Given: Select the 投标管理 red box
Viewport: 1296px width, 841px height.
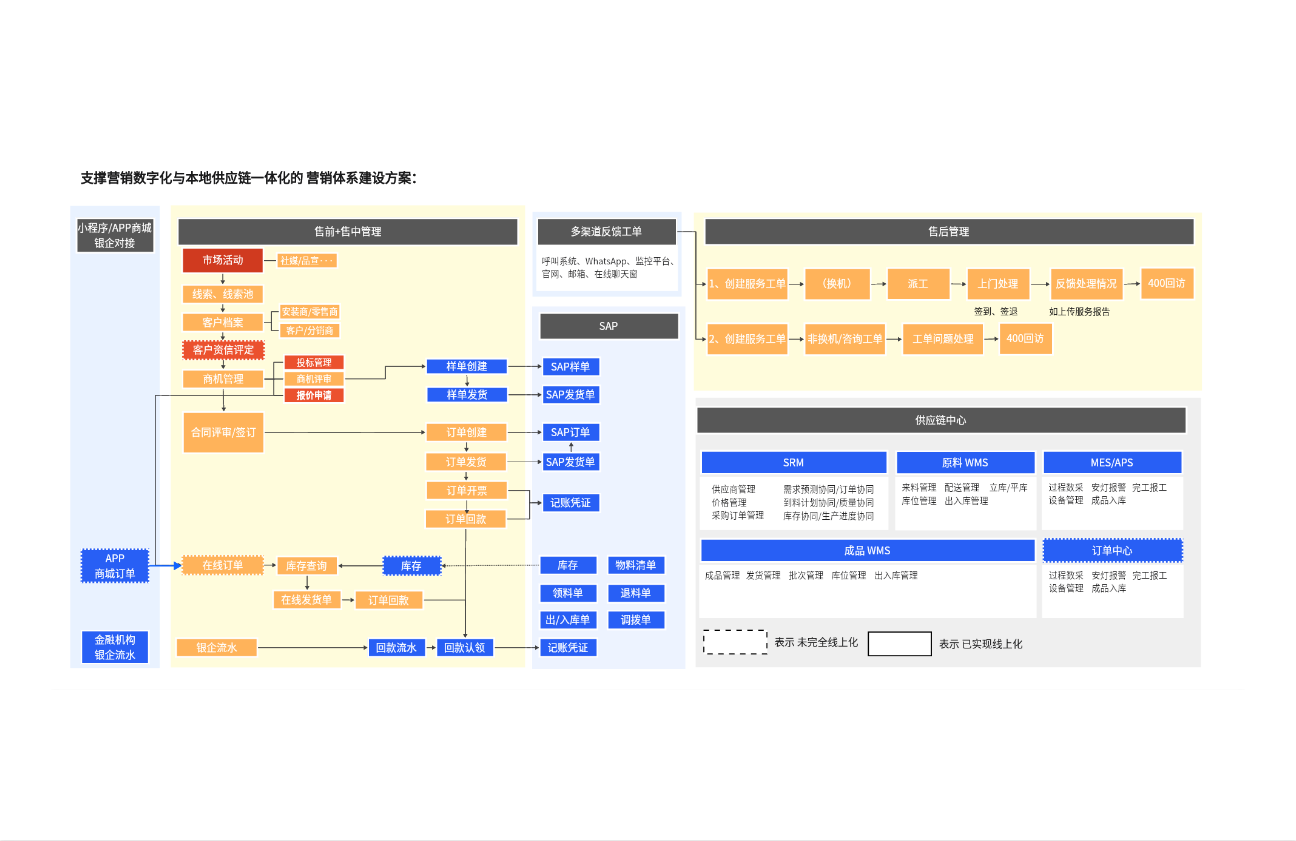Looking at the screenshot, I should [314, 362].
